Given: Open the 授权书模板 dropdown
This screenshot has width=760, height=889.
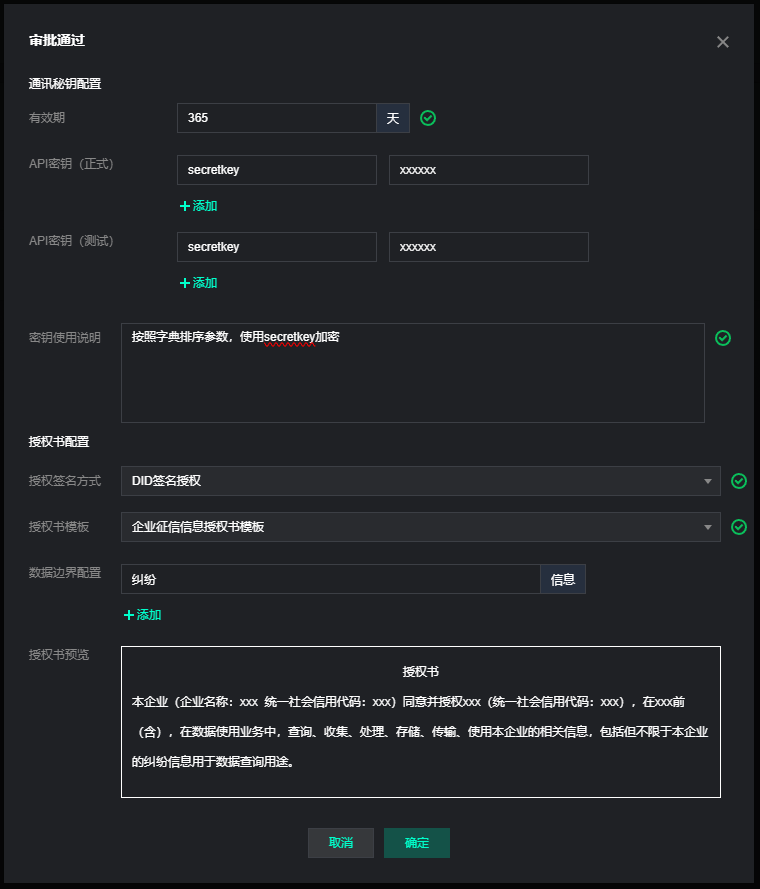Looking at the screenshot, I should tap(420, 527).
